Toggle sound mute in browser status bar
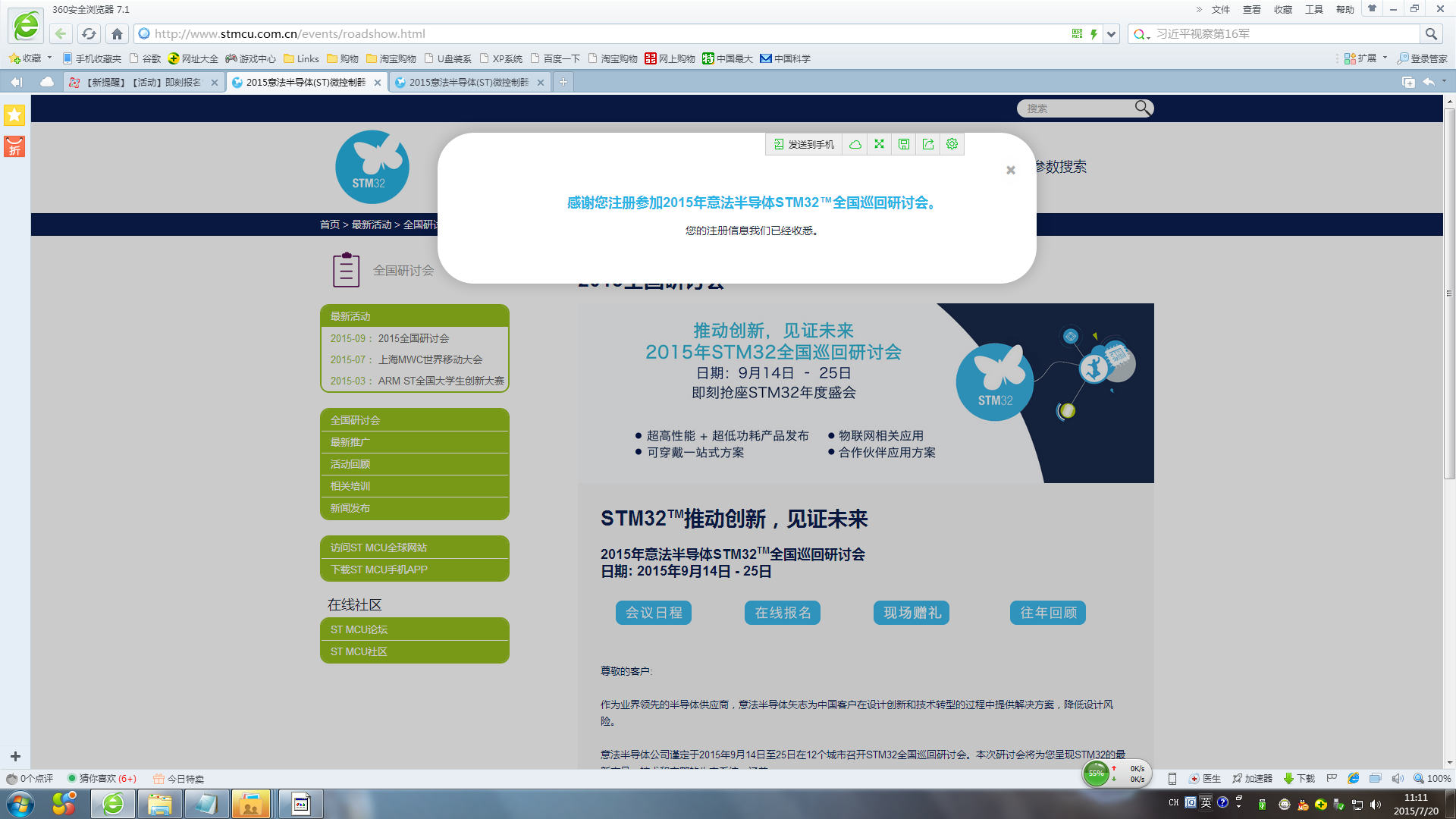This screenshot has height=819, width=1456. click(x=1397, y=778)
